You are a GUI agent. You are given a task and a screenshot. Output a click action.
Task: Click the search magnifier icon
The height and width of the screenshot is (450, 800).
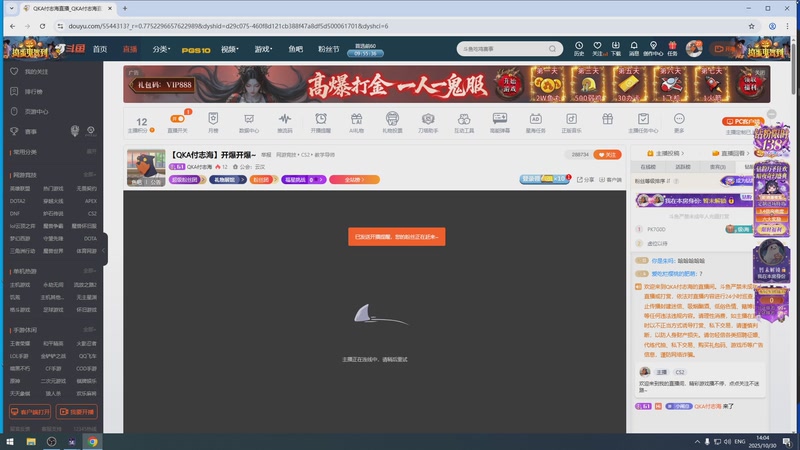pos(552,49)
